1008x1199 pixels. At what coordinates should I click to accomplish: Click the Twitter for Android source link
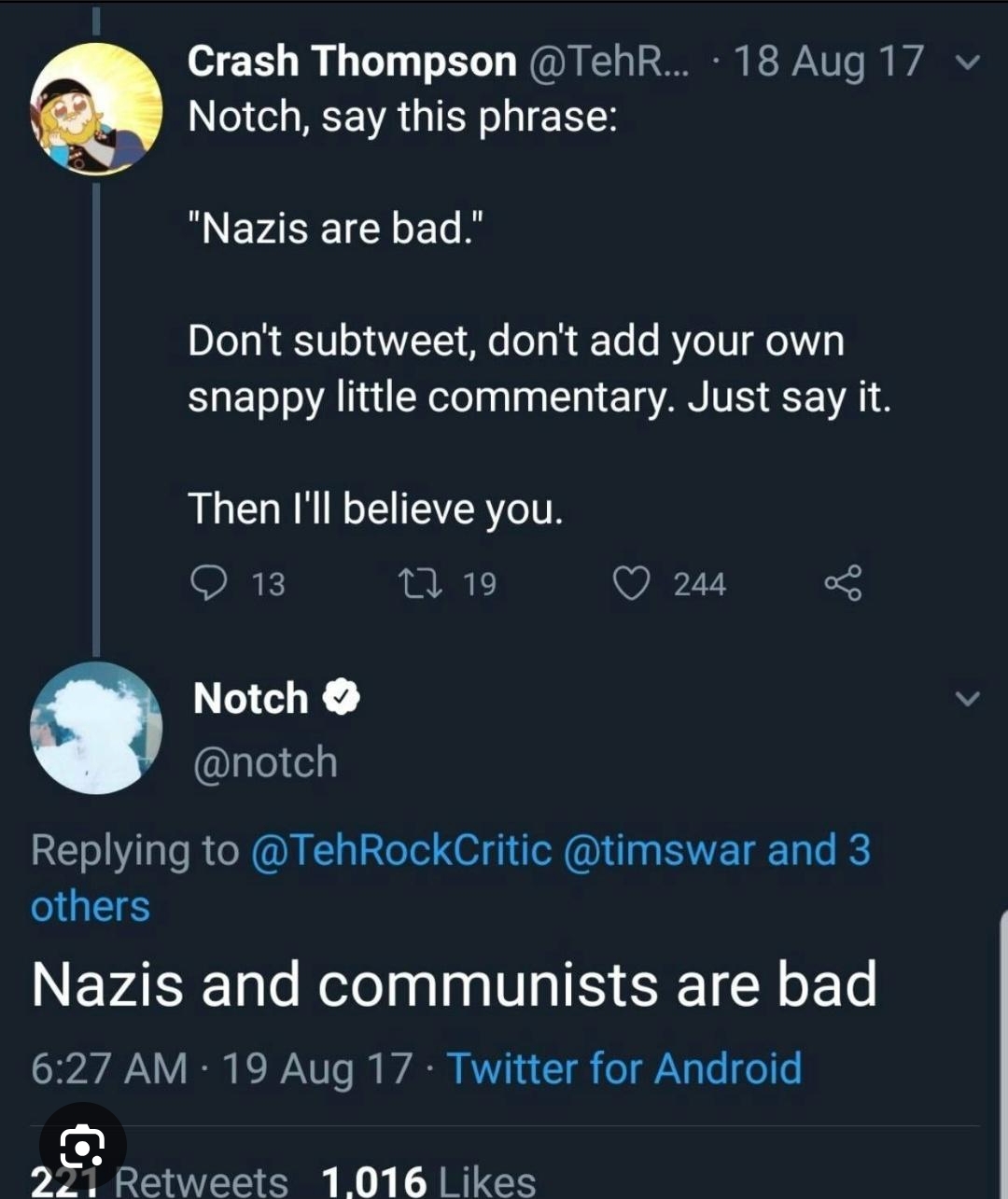623,1068
